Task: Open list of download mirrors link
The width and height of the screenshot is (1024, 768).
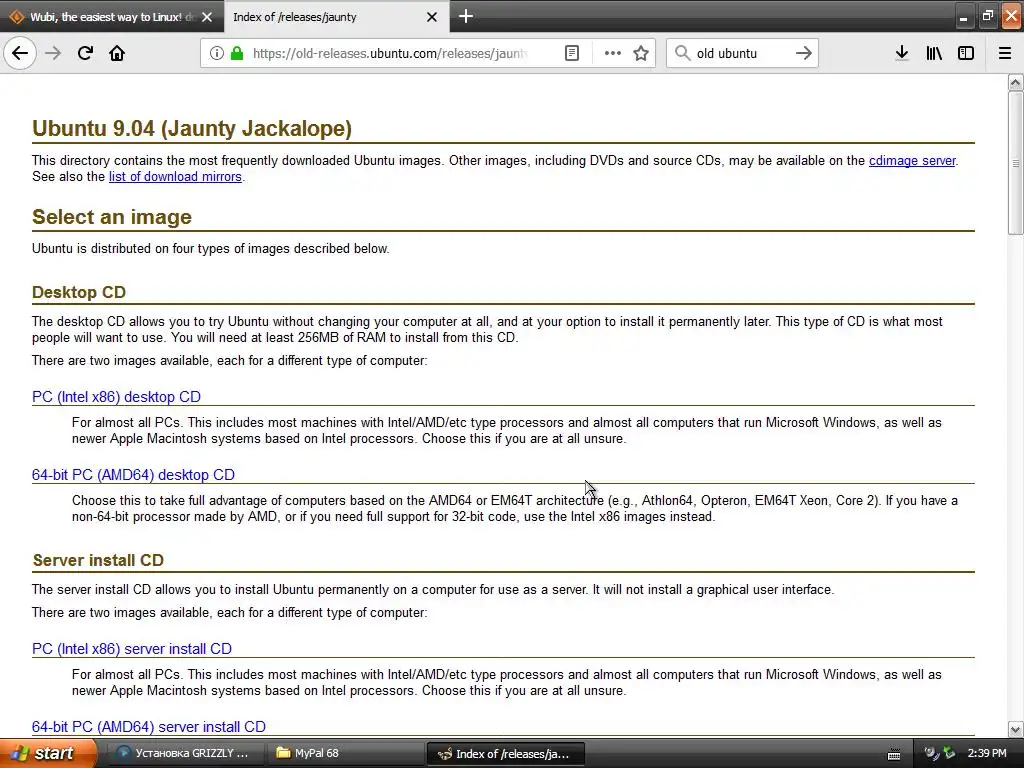Action: click(x=175, y=176)
